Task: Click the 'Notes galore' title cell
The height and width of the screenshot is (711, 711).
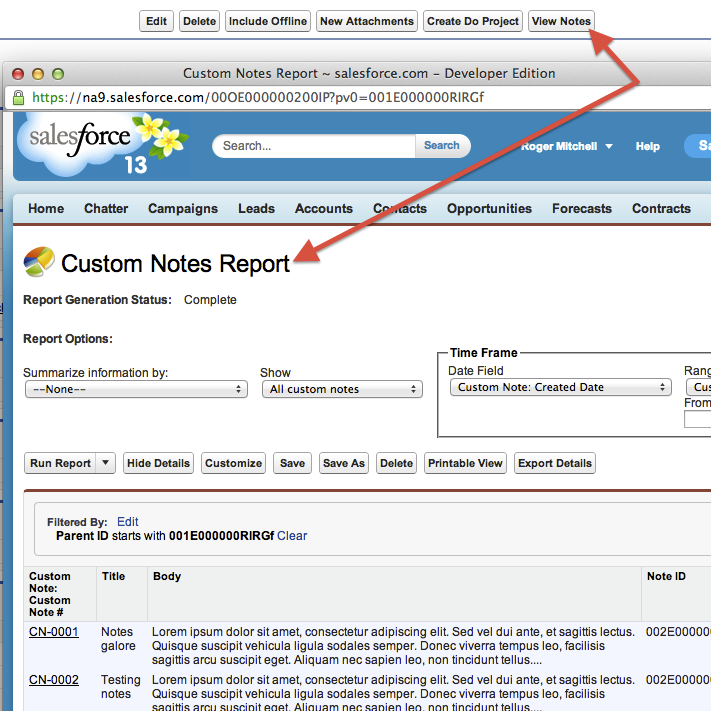Action: 118,639
